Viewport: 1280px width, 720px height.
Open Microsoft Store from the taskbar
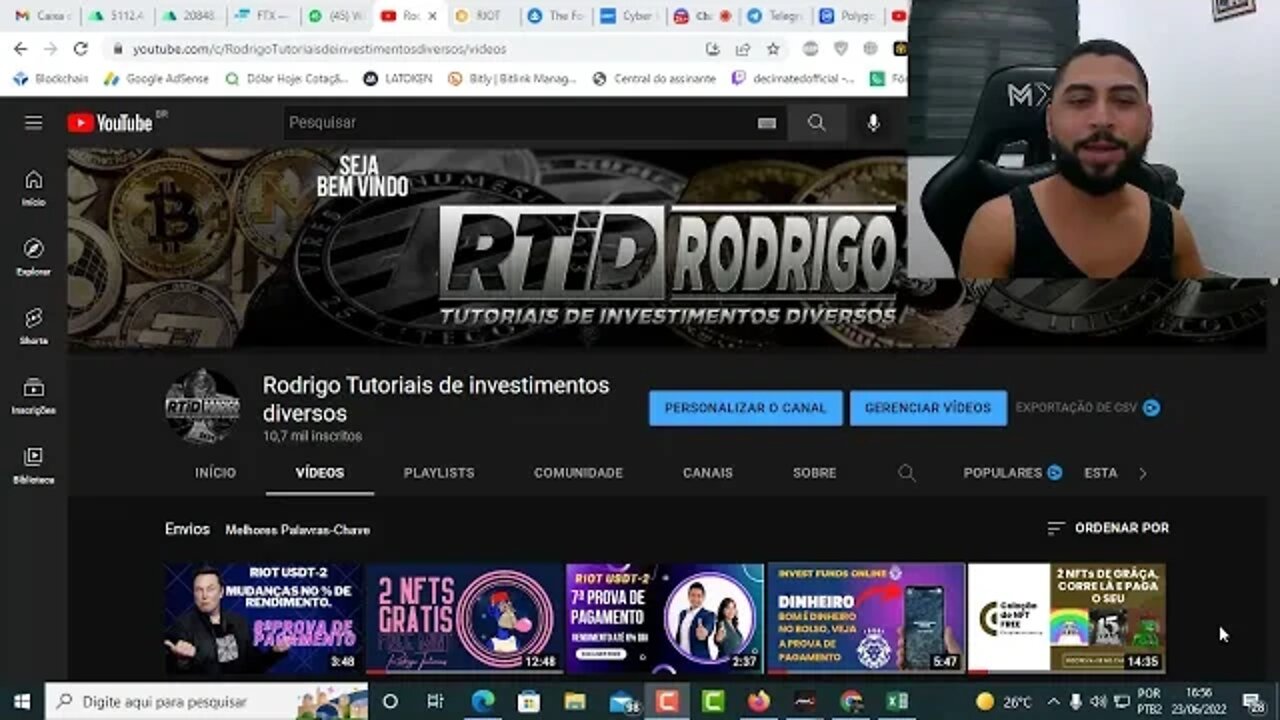529,701
